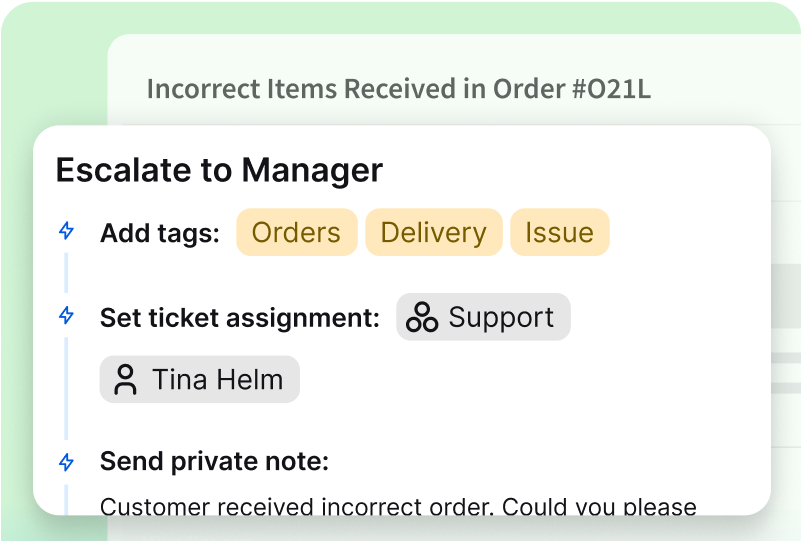Click the team circles icon in Support chip

pos(422,318)
